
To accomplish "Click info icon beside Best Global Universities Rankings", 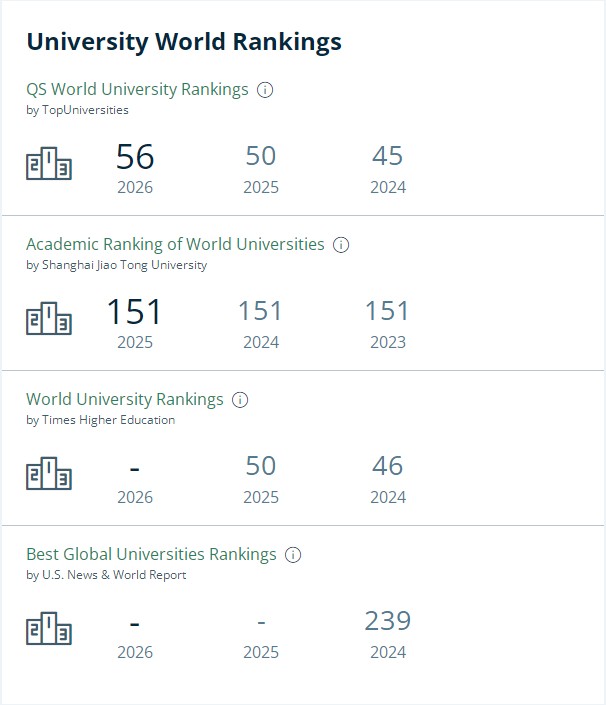I will [x=293, y=555].
